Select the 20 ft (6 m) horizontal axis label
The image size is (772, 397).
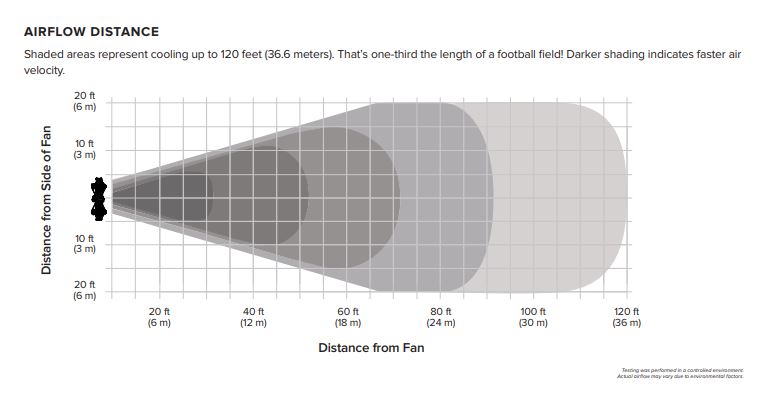pyautogui.click(x=159, y=317)
